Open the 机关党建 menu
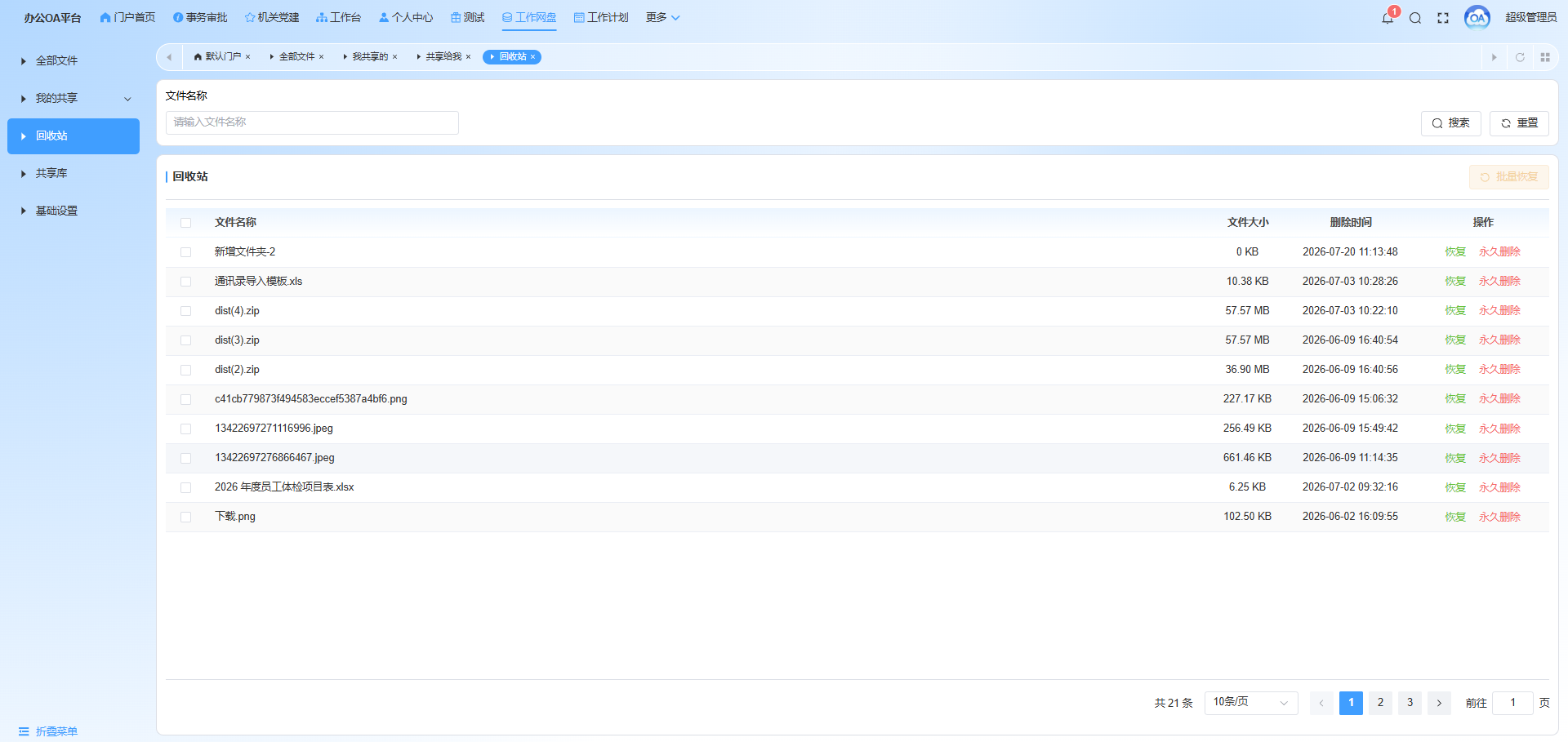 (x=272, y=17)
